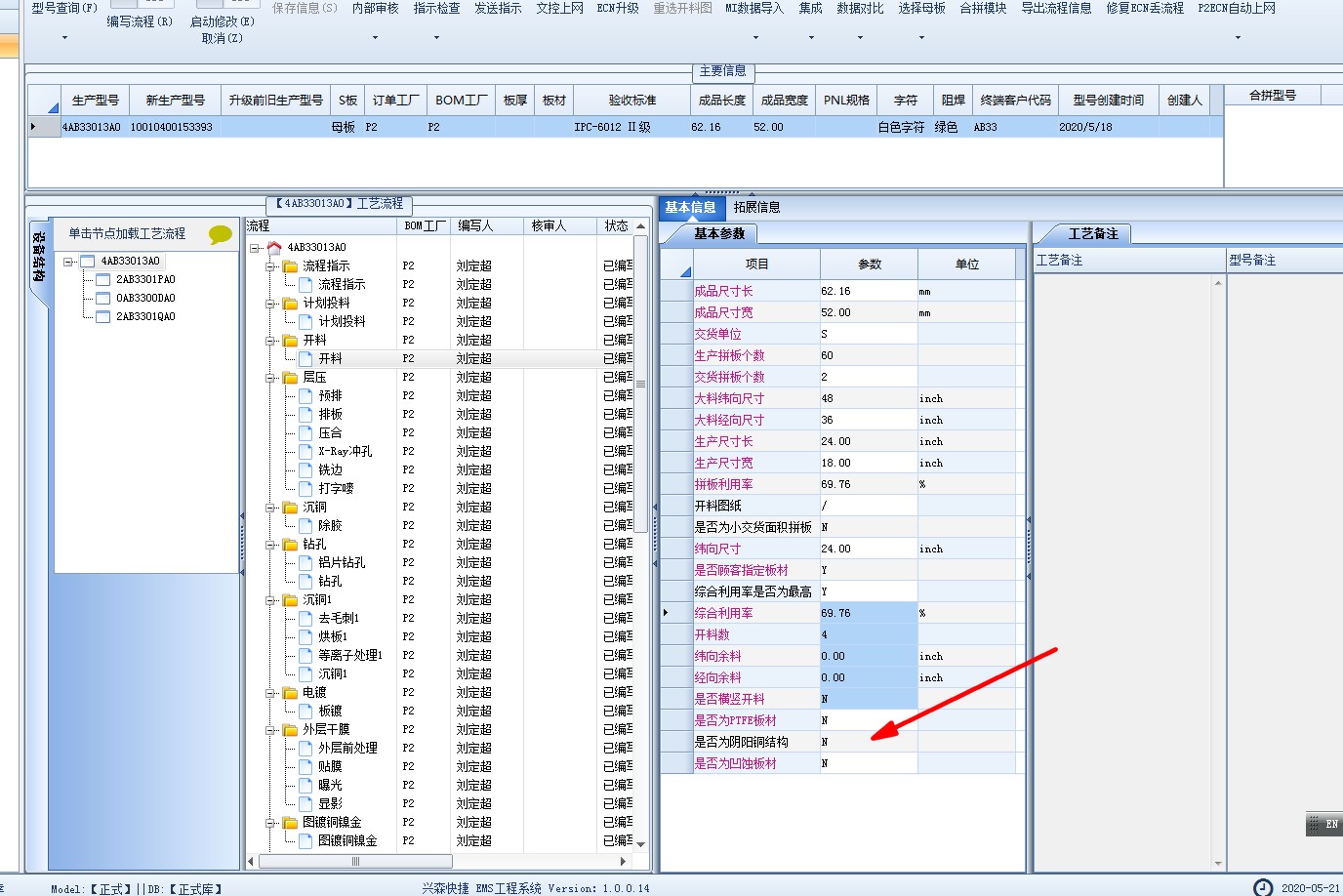Image resolution: width=1343 pixels, height=896 pixels.
Task: Open dropdown arrow under P2ECN自动上网
Action: point(1238,38)
